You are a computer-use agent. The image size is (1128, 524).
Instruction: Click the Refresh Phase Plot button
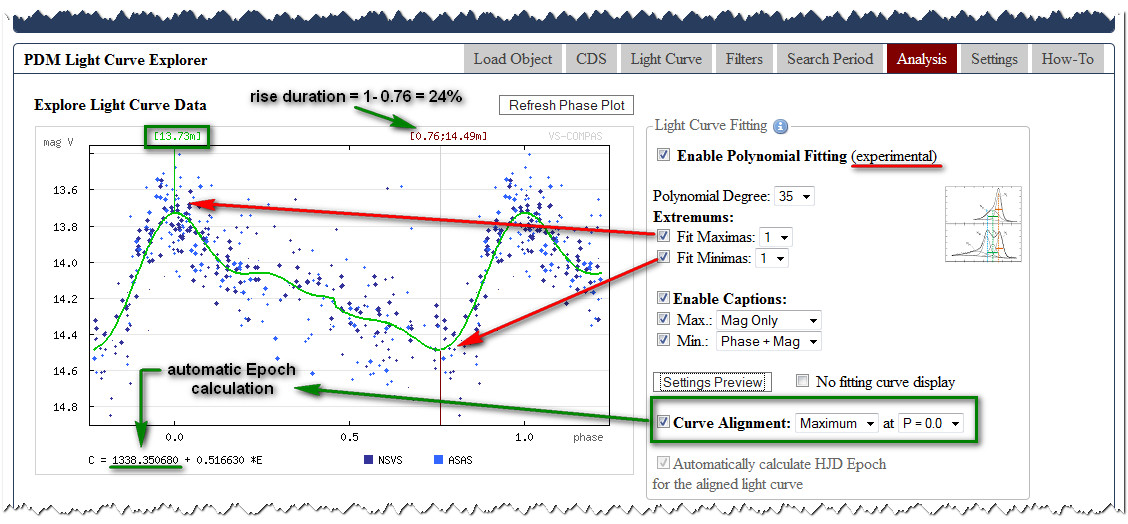566,105
